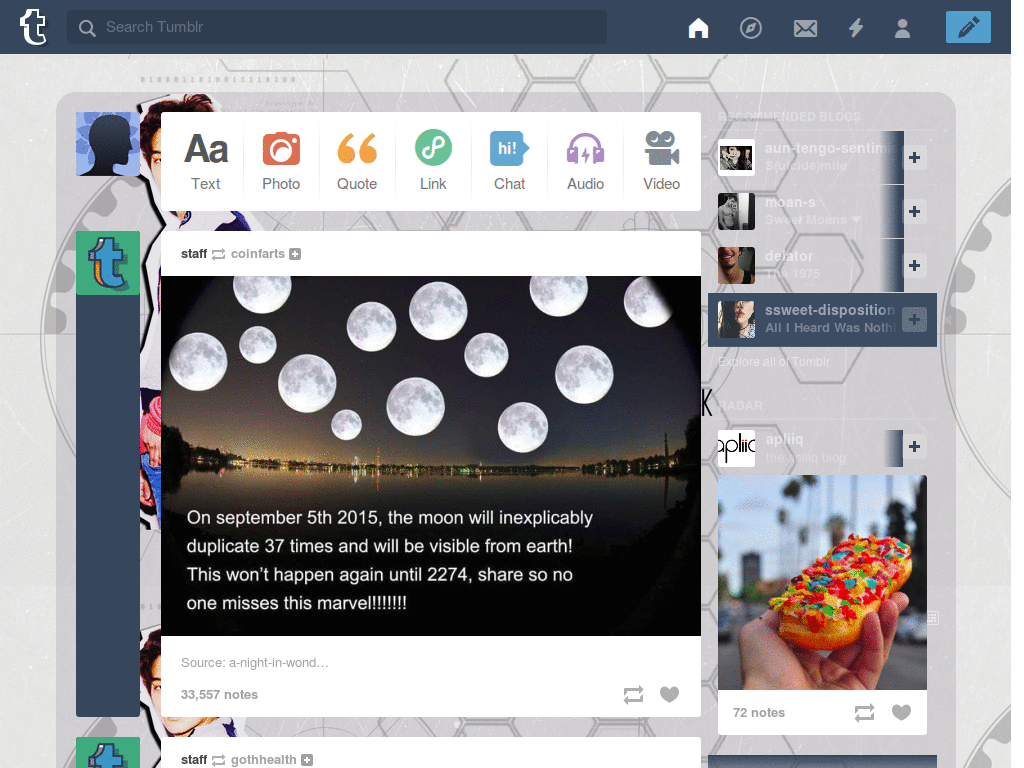Open the Inbox envelope icon
The height and width of the screenshot is (768, 1024).
(x=805, y=28)
